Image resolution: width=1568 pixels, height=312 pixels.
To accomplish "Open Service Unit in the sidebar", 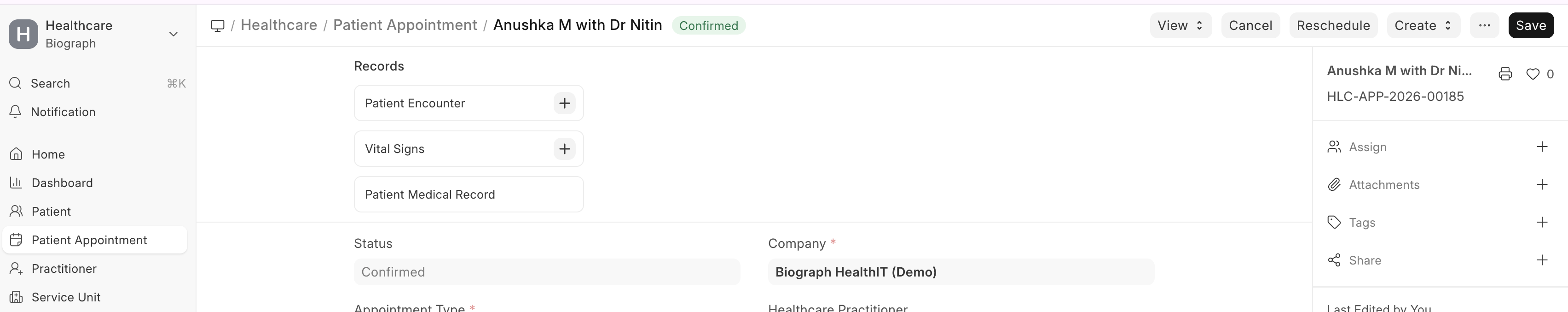I will pyautogui.click(x=66, y=297).
